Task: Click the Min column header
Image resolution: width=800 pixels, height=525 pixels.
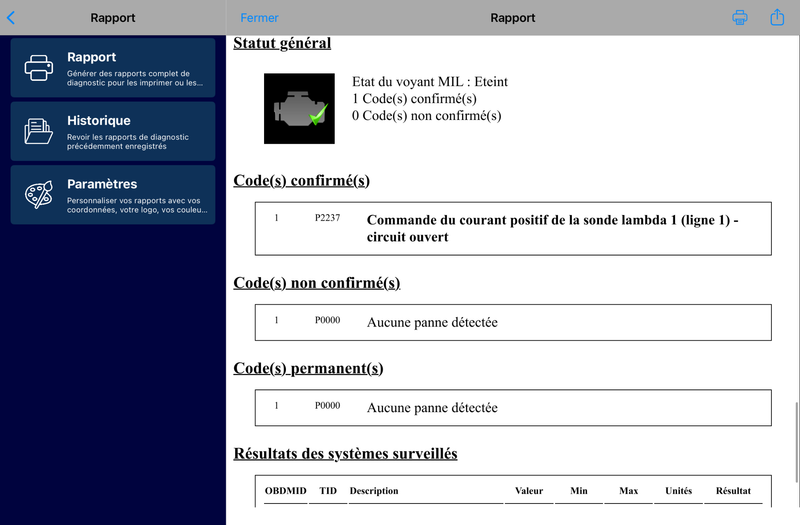Action: pos(579,491)
